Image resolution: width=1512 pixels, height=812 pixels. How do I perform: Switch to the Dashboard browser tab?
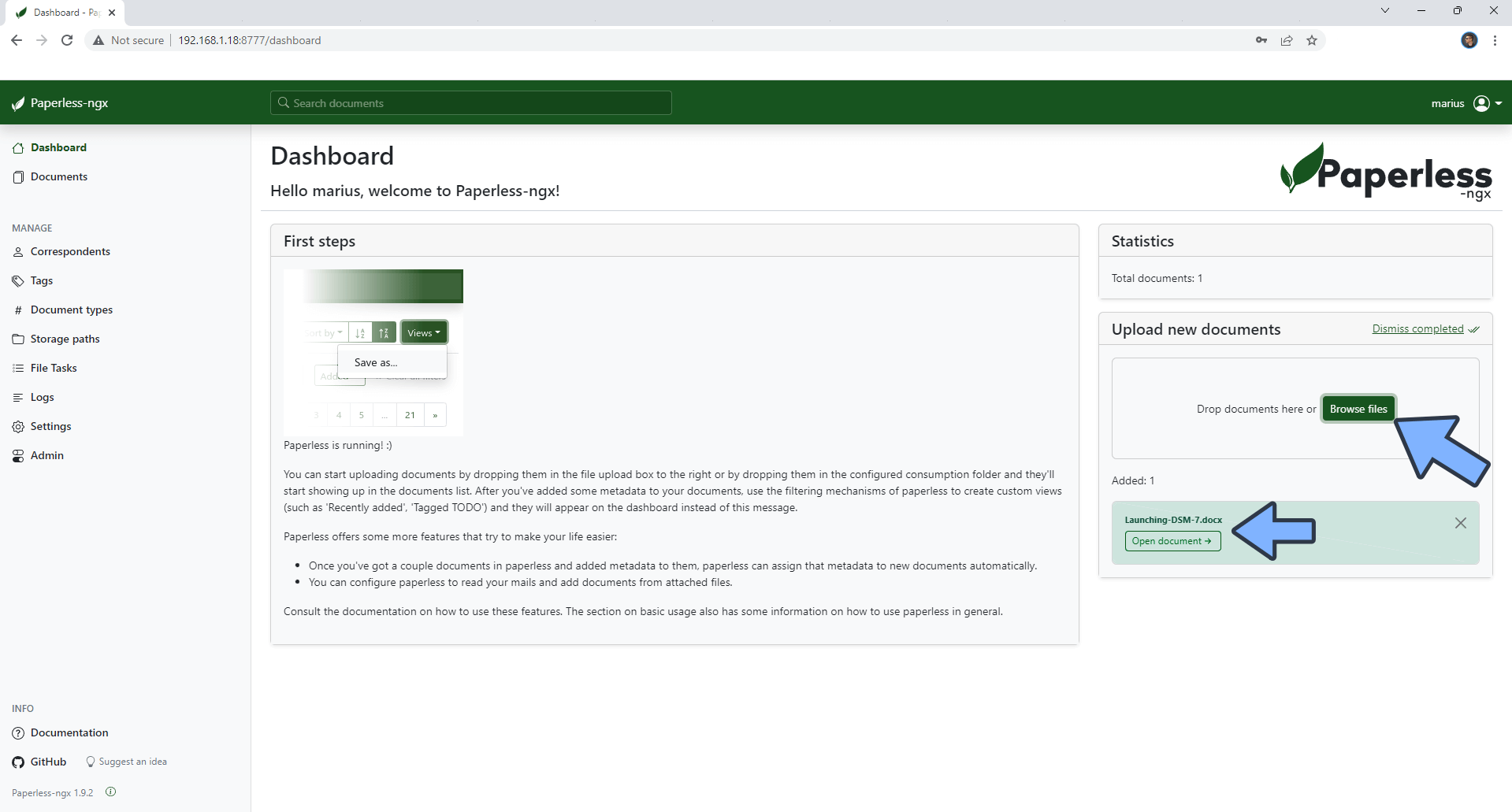point(63,12)
